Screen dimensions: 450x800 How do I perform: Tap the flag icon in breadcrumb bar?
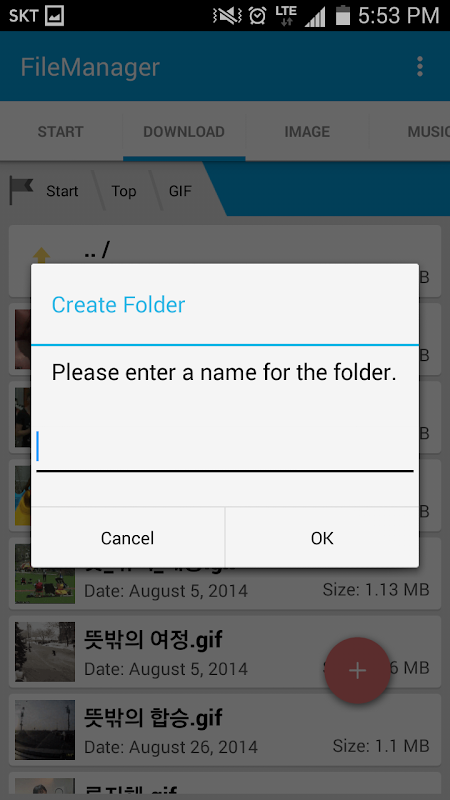pyautogui.click(x=21, y=191)
